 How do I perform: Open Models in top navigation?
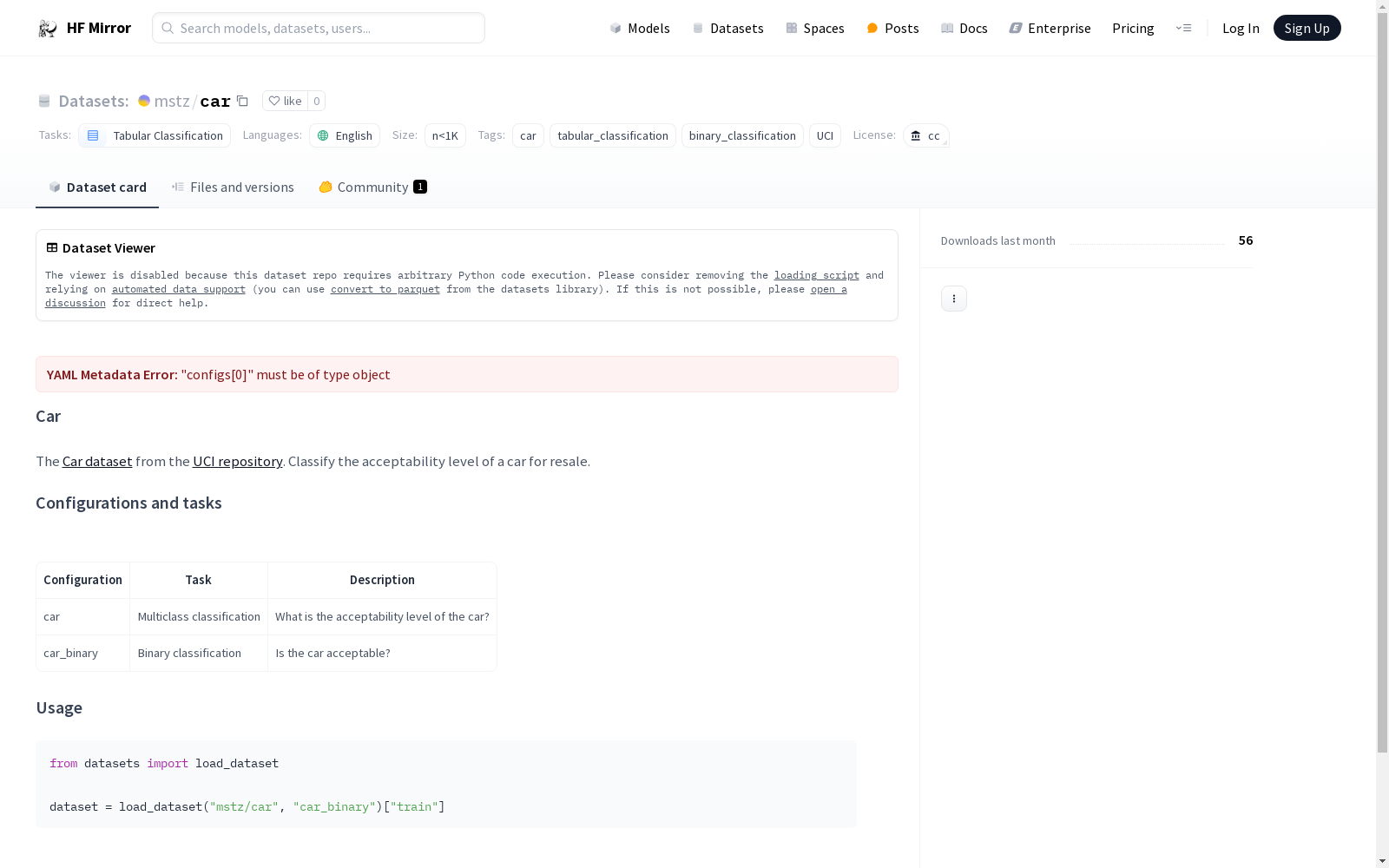[640, 28]
